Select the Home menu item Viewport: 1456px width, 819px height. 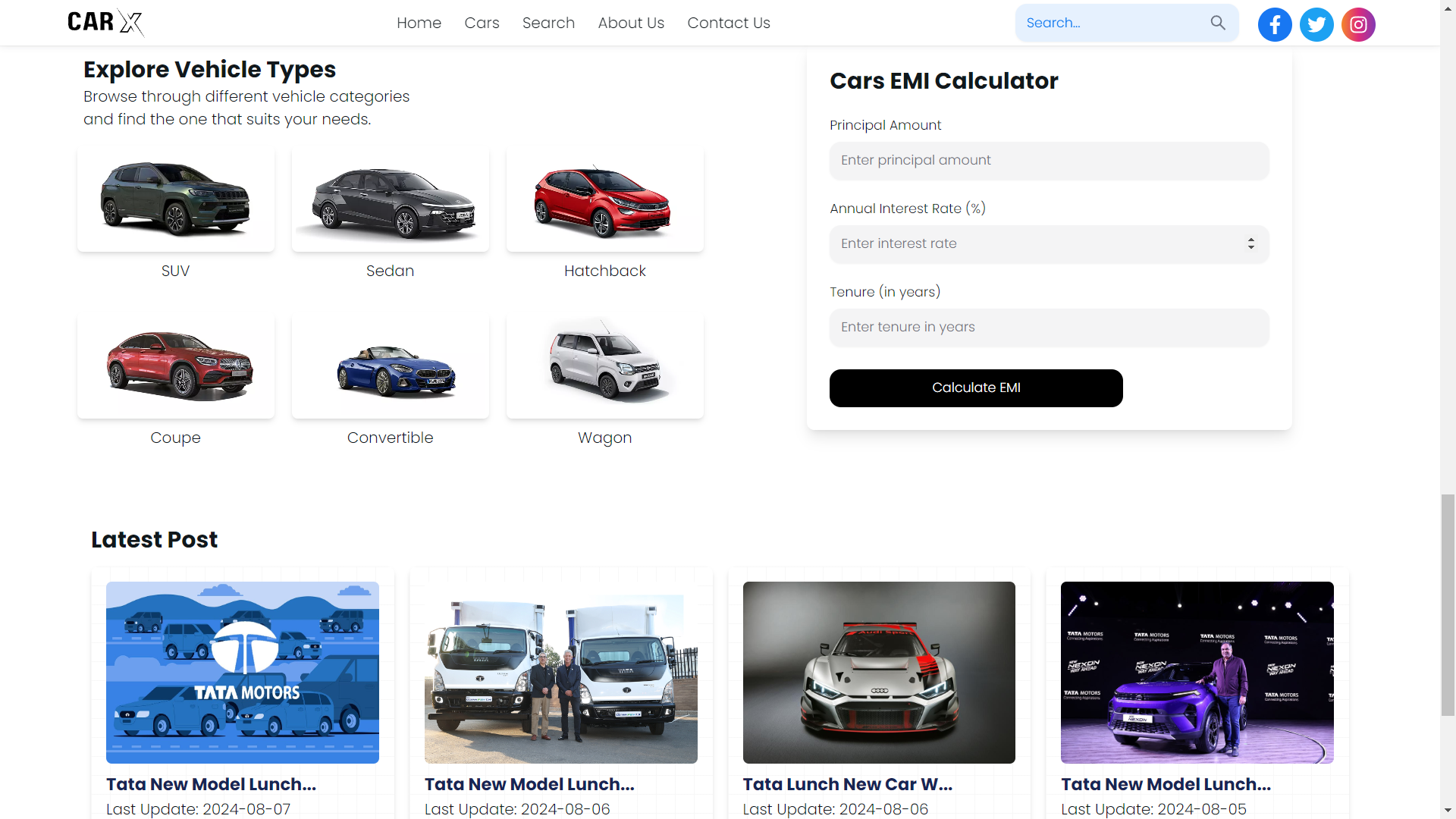419,23
